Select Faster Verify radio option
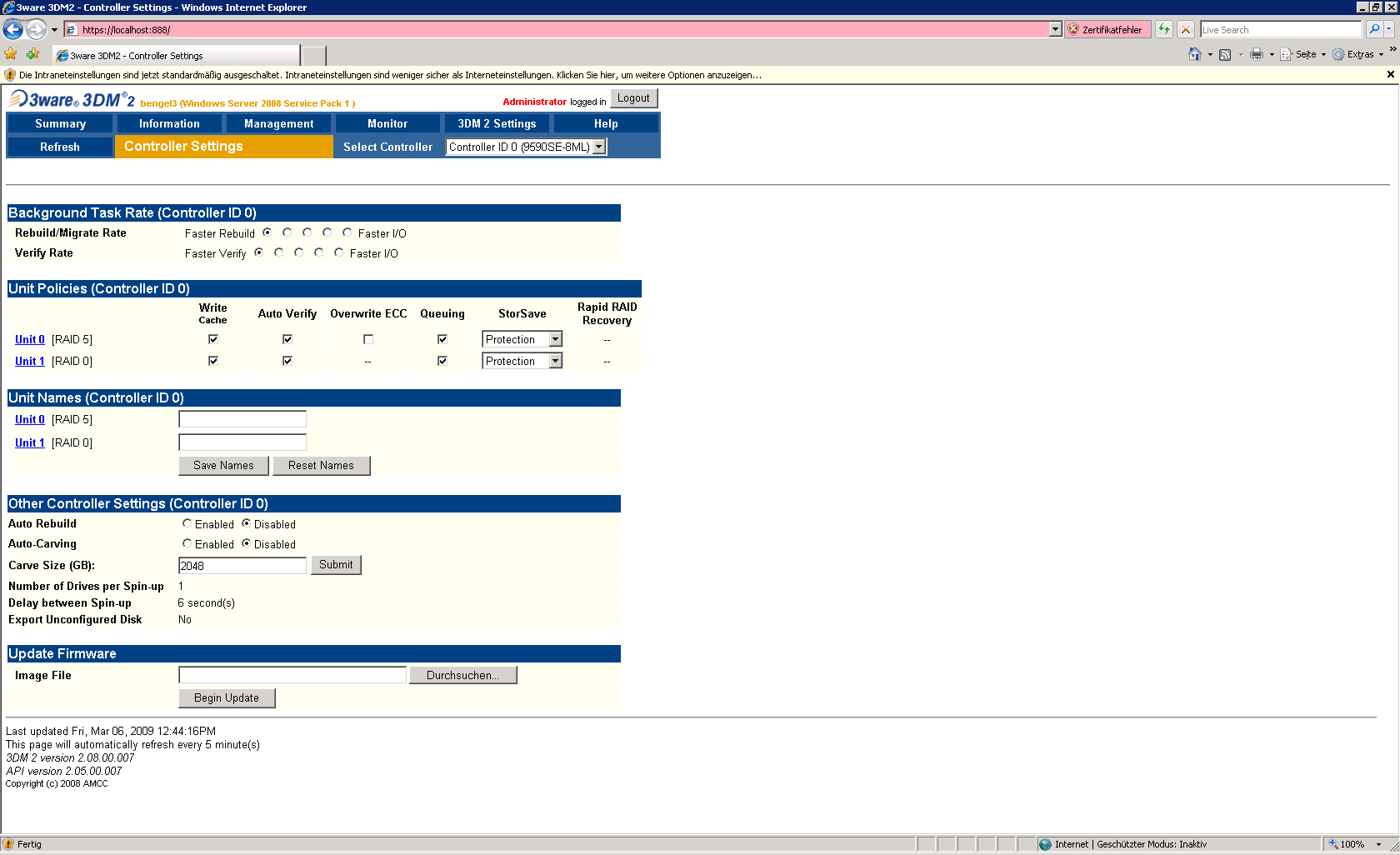The image size is (1400, 855). [x=258, y=252]
